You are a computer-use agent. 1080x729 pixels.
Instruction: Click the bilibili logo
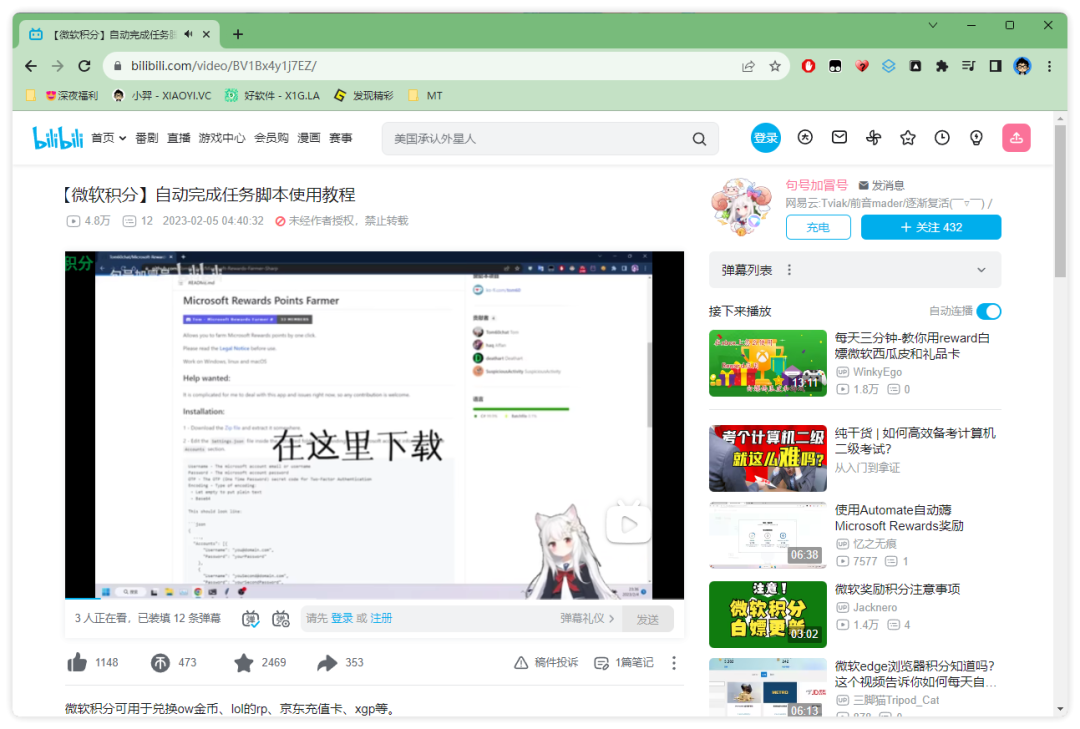point(58,138)
